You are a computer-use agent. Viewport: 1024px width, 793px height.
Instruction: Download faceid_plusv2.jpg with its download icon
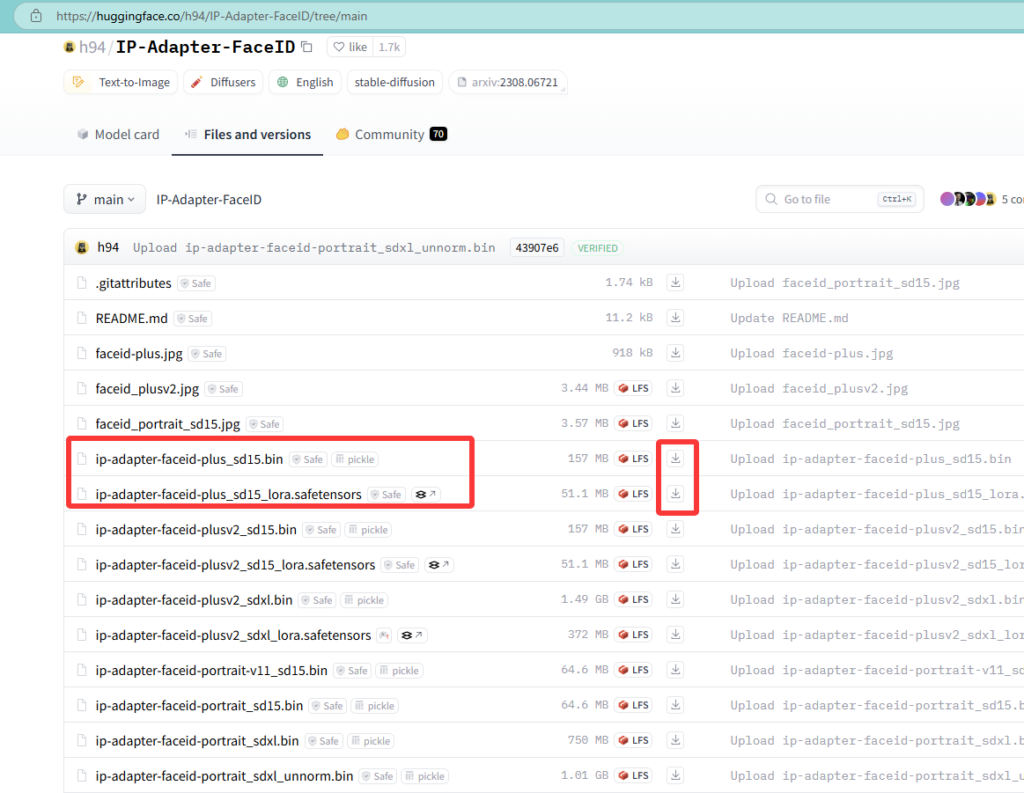tap(675, 388)
